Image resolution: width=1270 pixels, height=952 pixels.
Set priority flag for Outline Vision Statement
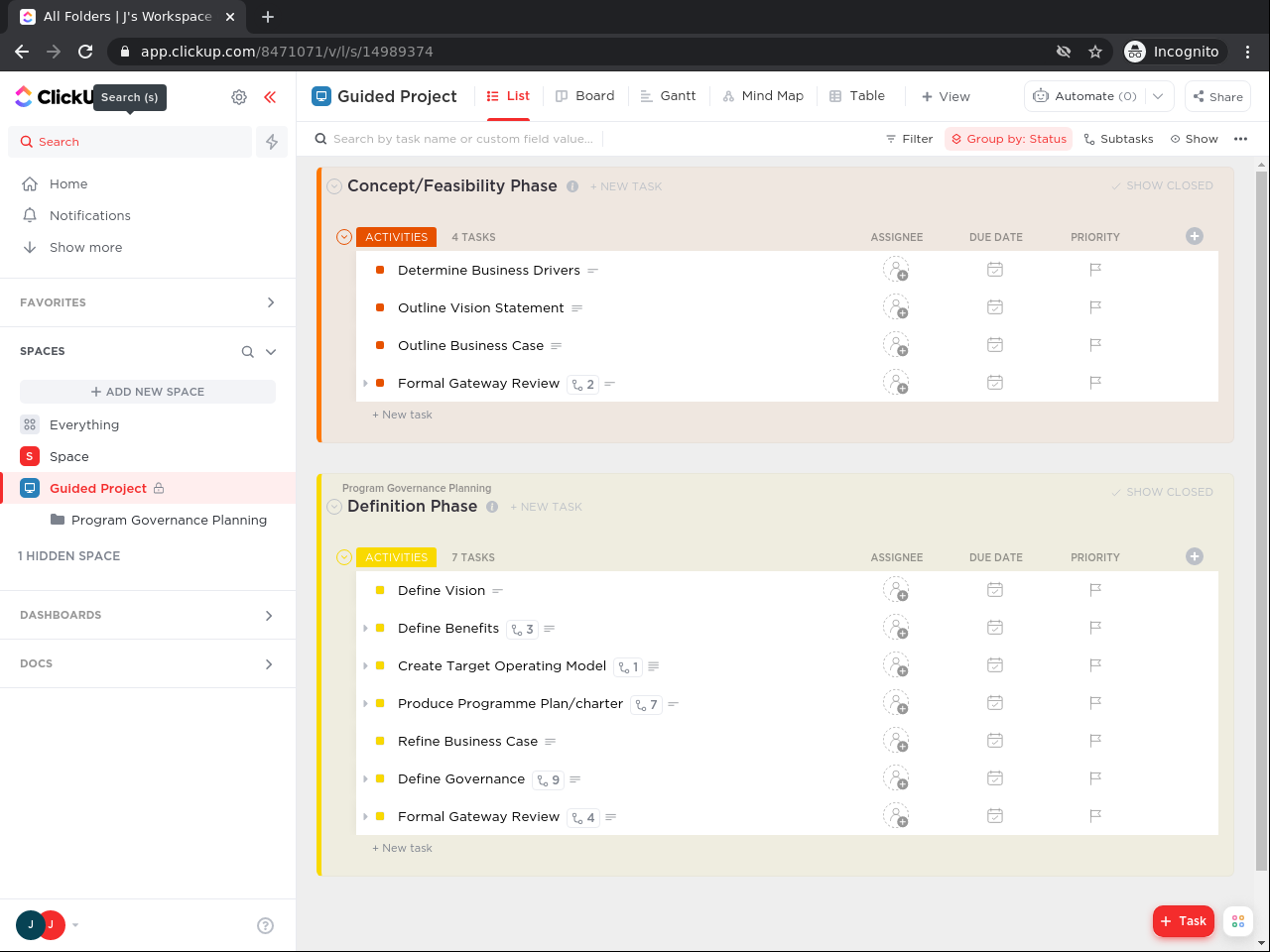pos(1095,307)
